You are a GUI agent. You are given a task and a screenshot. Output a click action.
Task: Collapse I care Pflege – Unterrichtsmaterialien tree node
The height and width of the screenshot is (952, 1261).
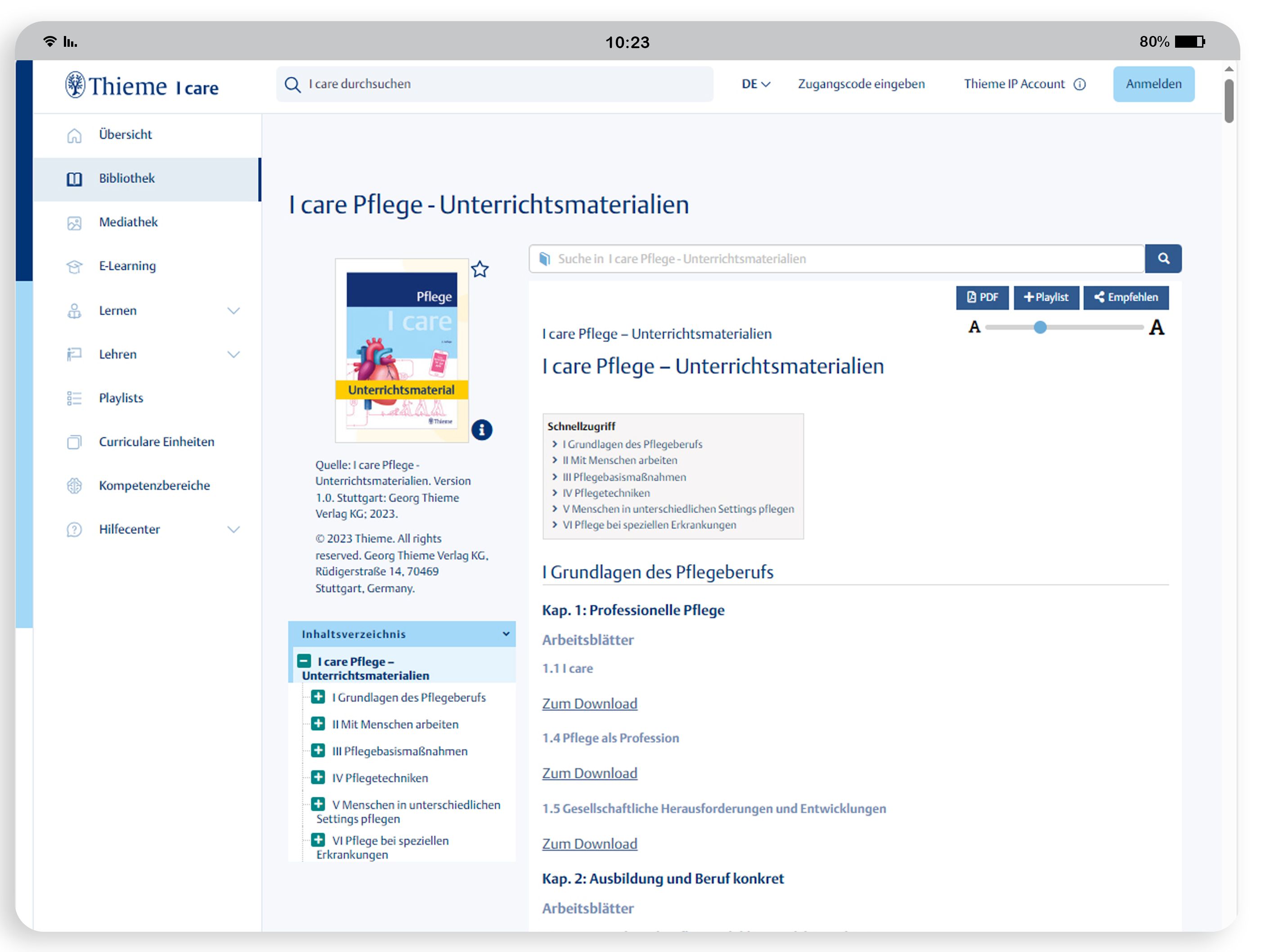[x=304, y=661]
